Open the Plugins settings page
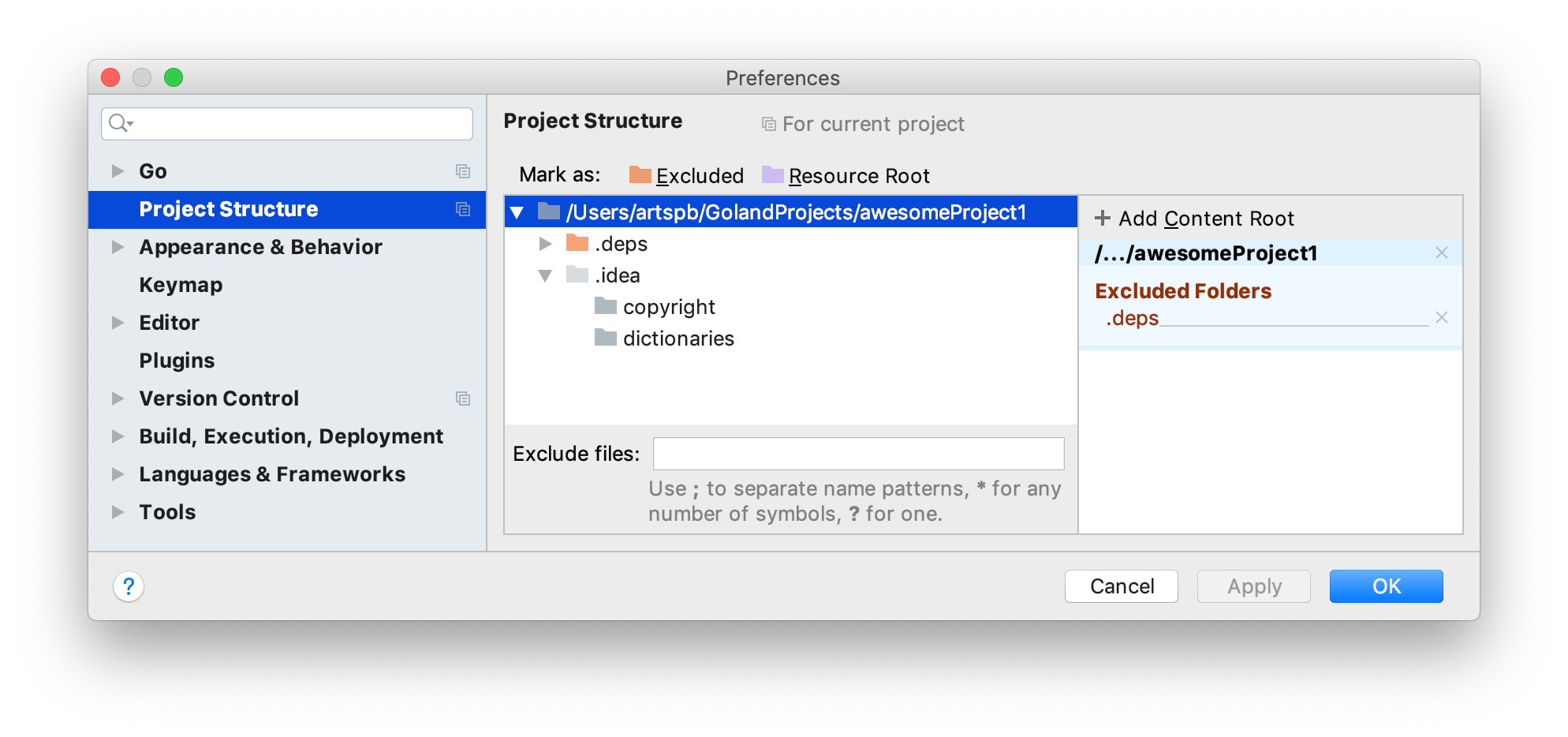Viewport: 1568px width, 737px height. (177, 361)
